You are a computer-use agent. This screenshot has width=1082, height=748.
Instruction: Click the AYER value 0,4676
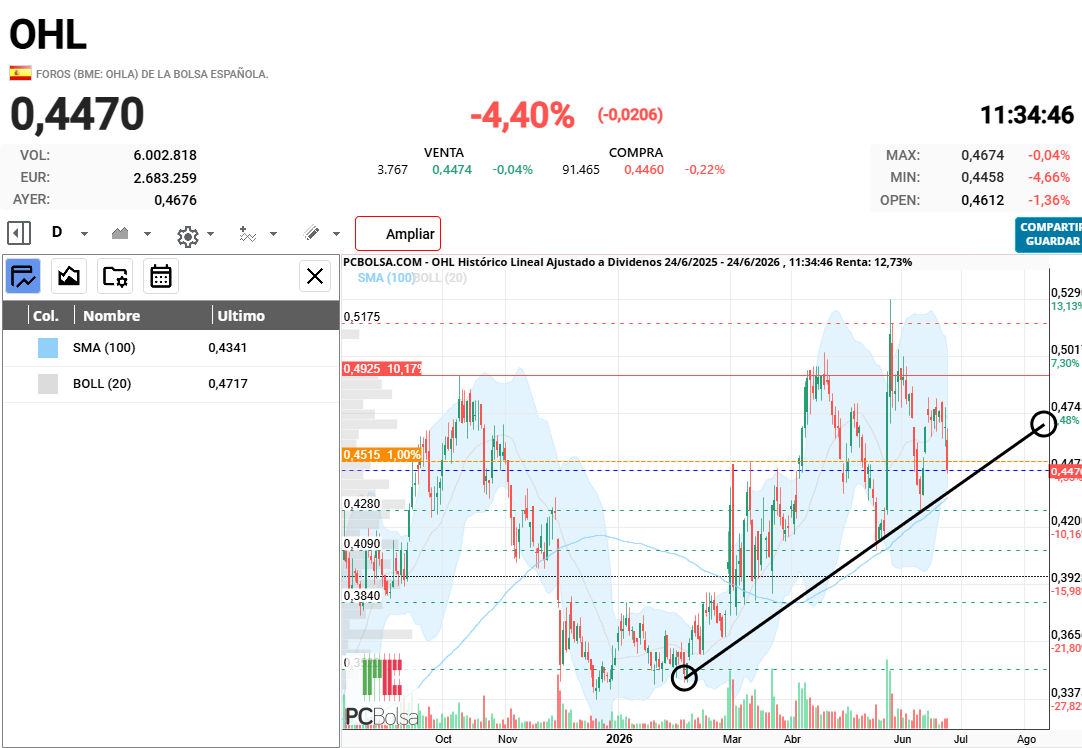click(175, 200)
